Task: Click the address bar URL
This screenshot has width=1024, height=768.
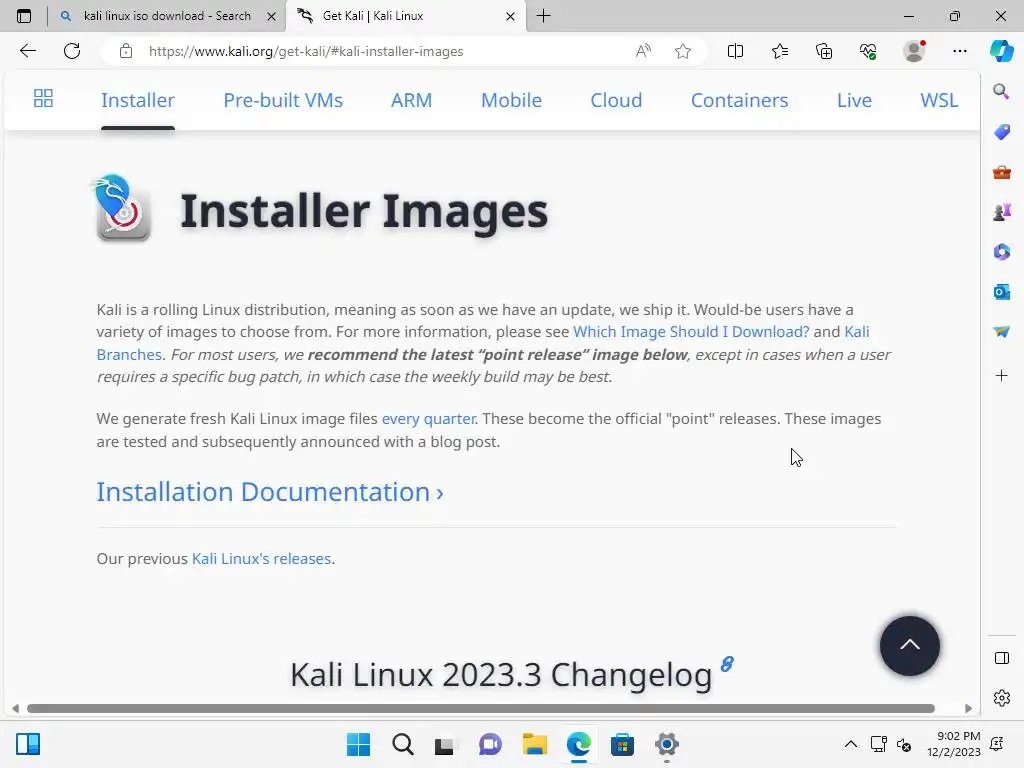Action: pyautogui.click(x=306, y=51)
